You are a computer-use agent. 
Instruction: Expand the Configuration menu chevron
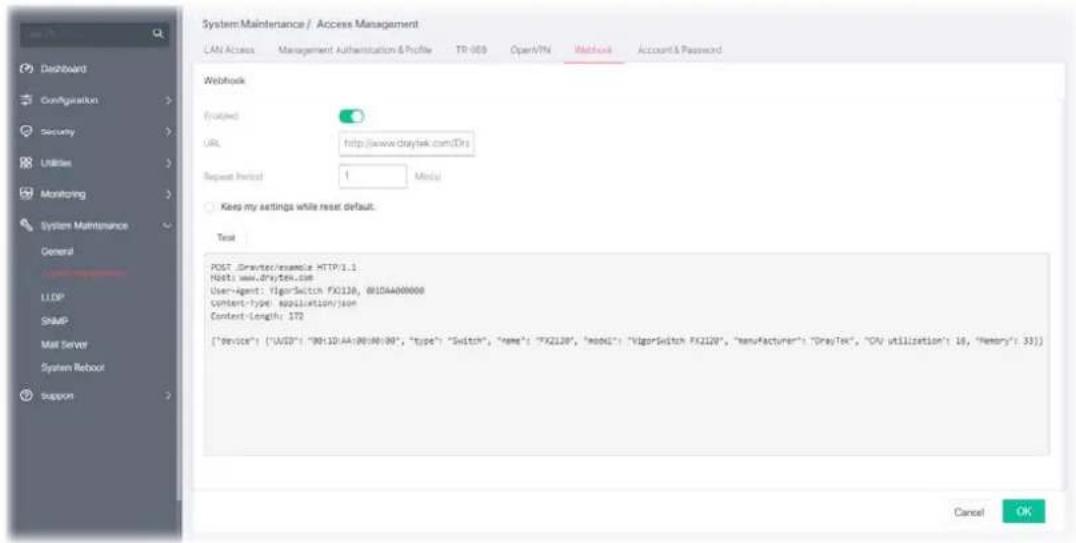point(167,100)
